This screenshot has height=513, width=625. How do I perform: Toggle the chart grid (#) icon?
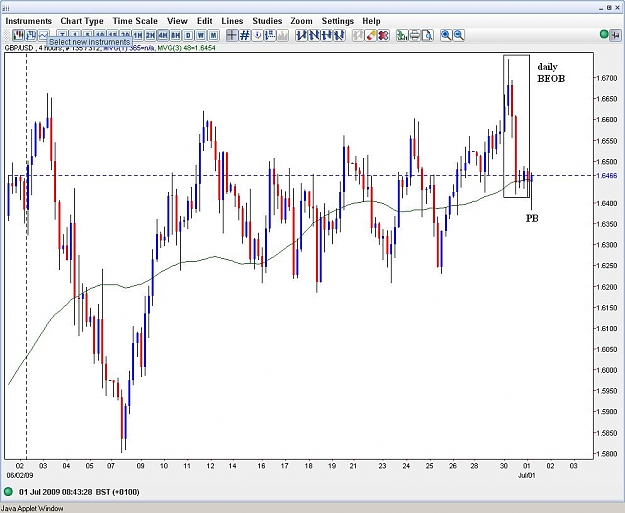245,35
